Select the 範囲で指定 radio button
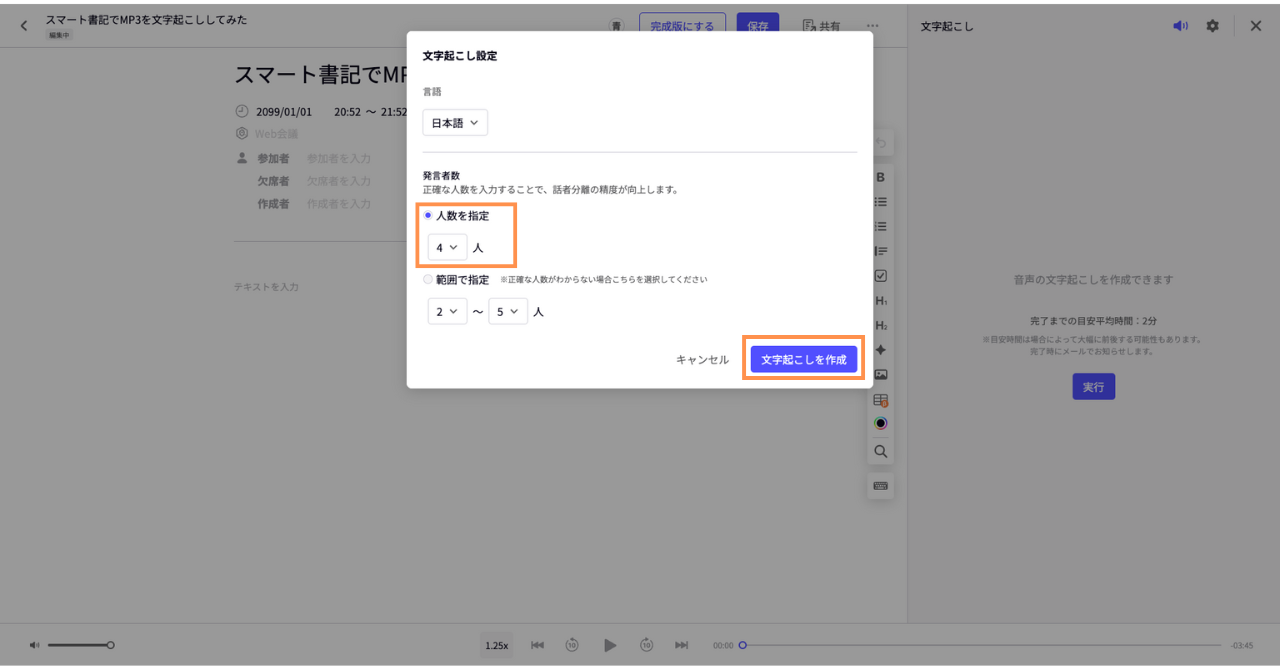The image size is (1280, 670). tap(428, 280)
